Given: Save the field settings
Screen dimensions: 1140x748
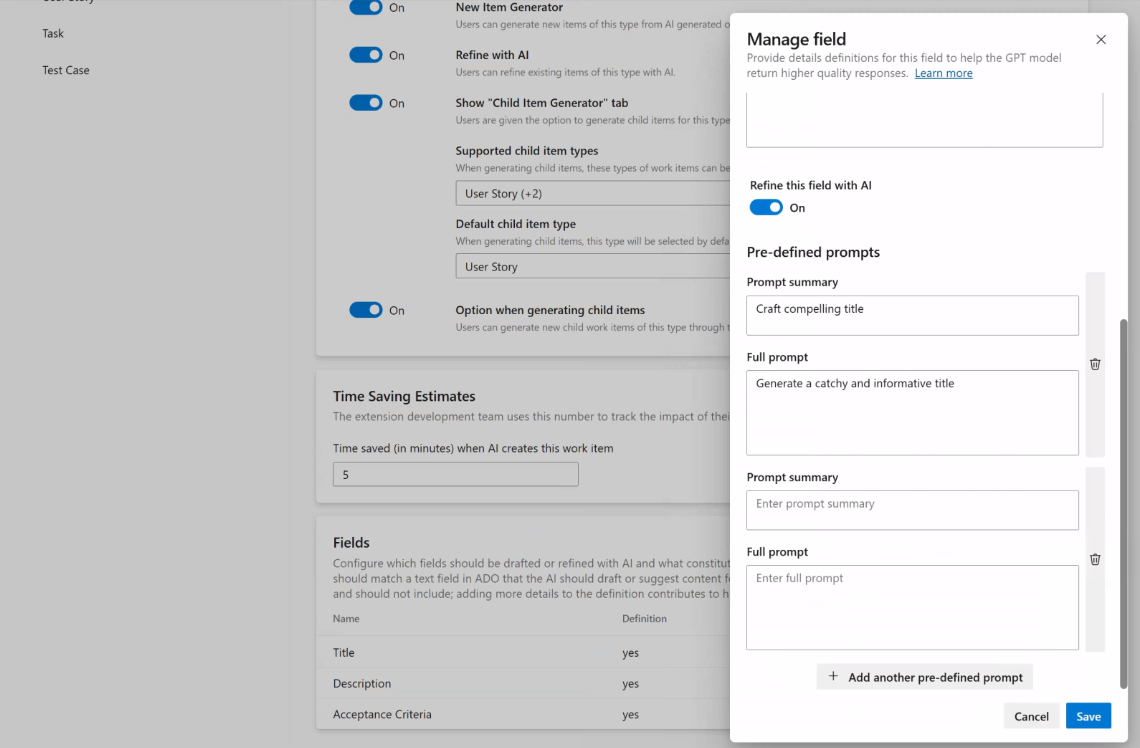Looking at the screenshot, I should pyautogui.click(x=1088, y=716).
